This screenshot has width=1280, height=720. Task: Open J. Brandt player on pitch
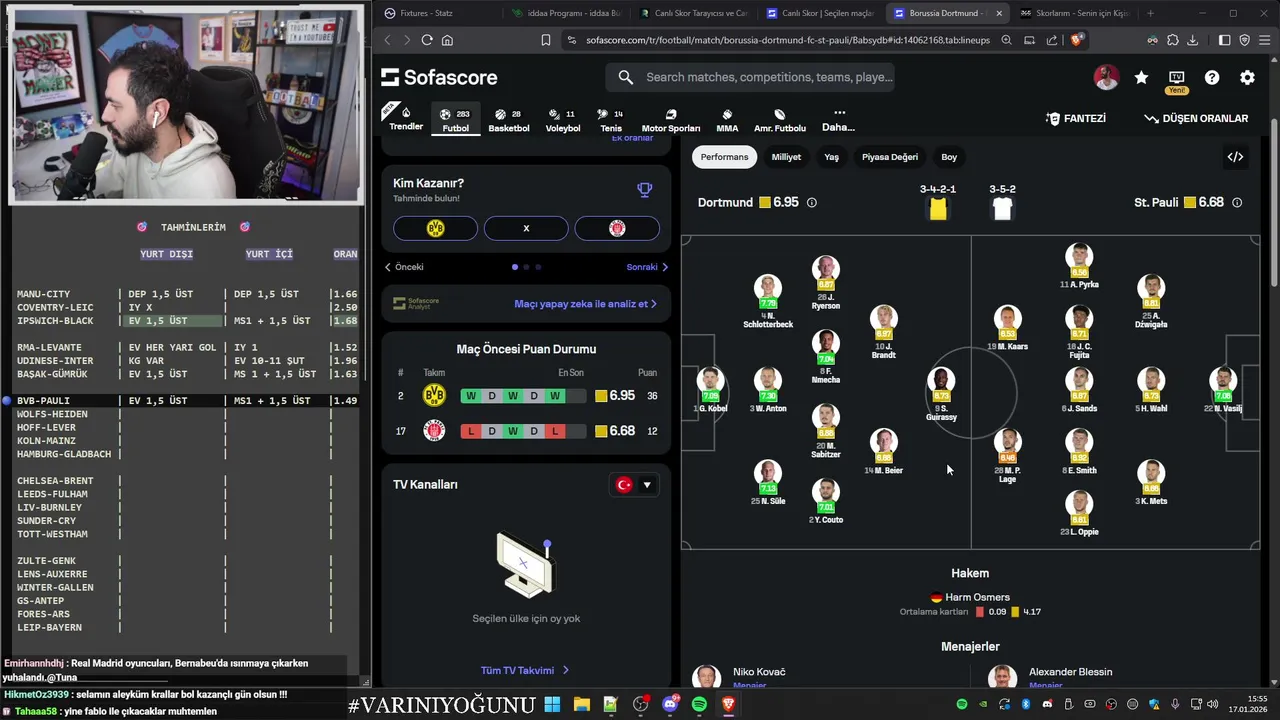883,332
